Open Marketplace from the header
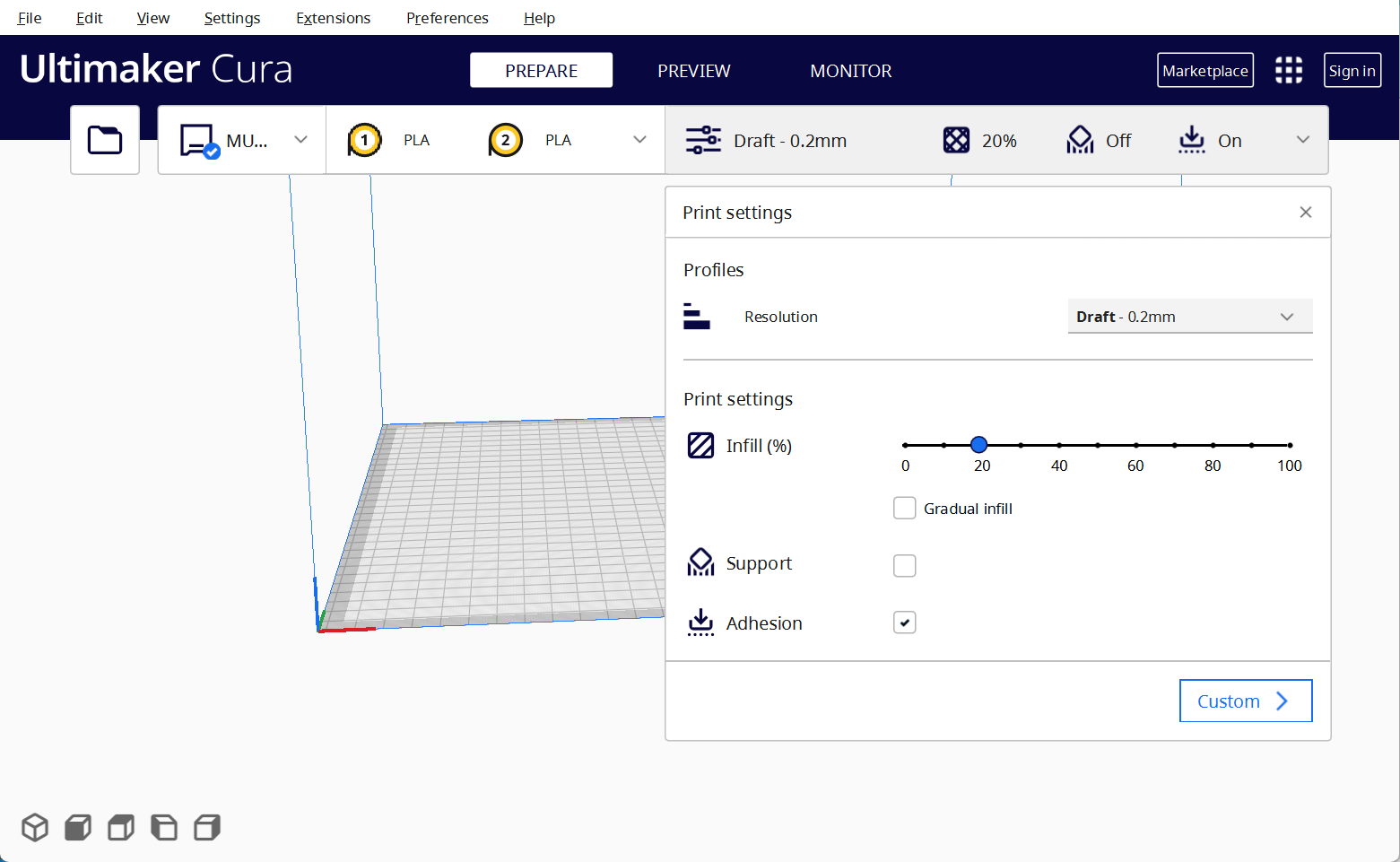This screenshot has height=862, width=1400. pos(1204,71)
